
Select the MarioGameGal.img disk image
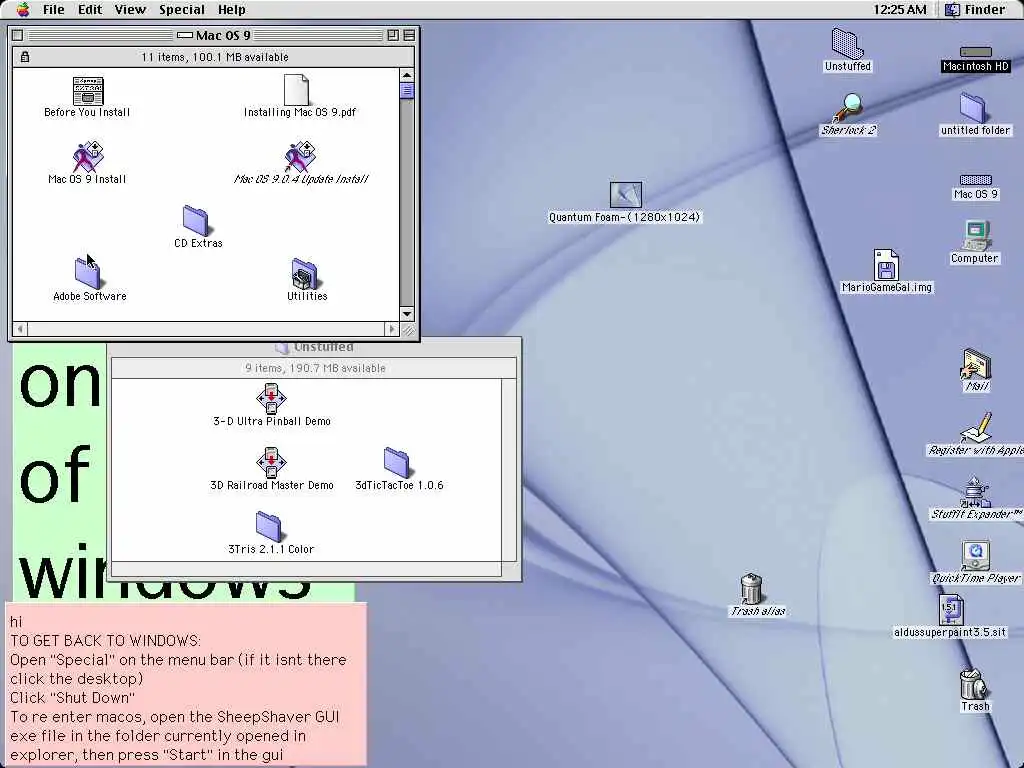(886, 264)
